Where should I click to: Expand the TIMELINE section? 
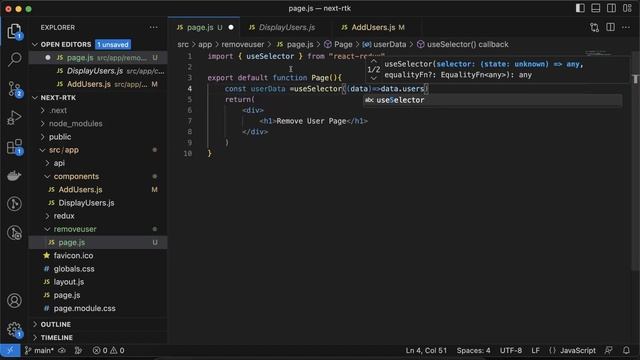(x=98, y=338)
